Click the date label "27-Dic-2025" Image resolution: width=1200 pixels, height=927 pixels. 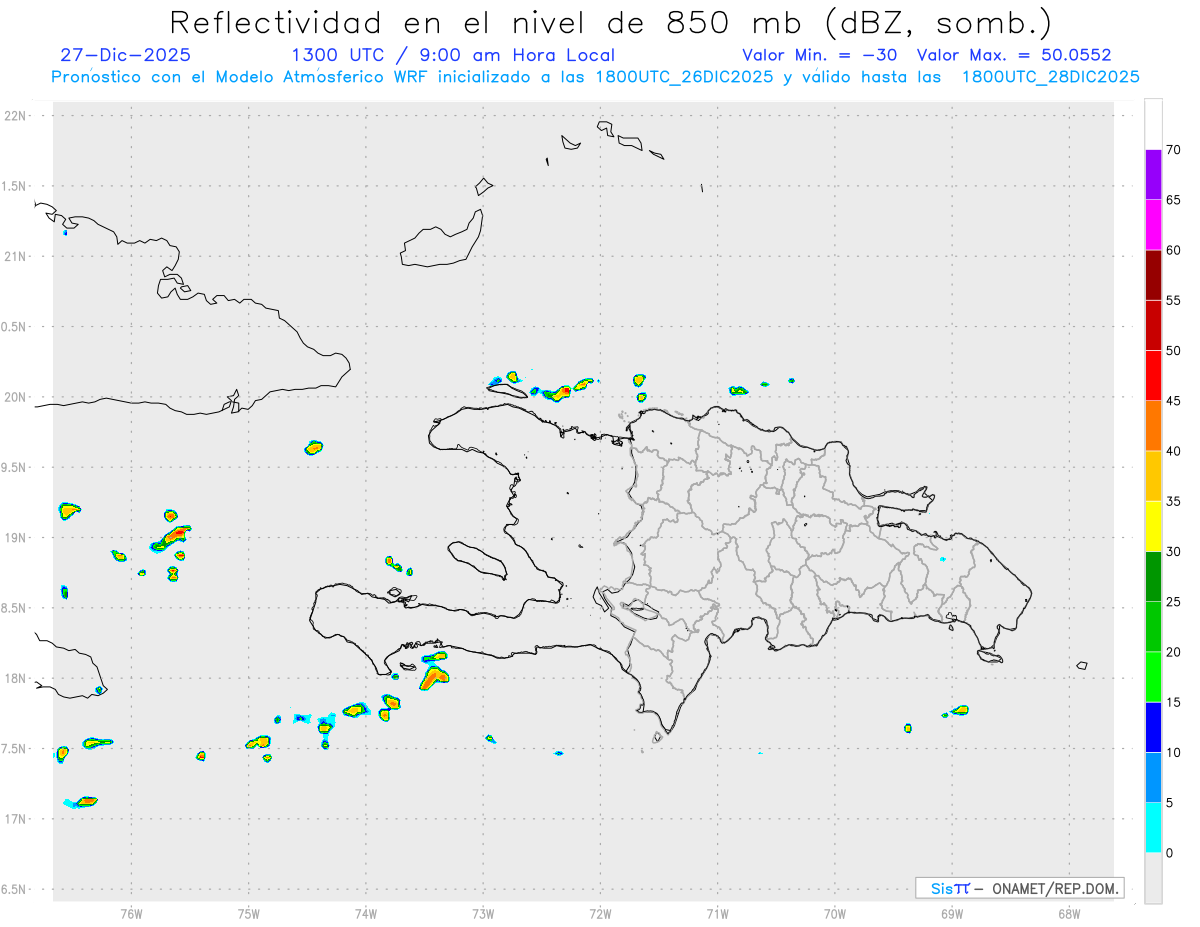point(126,55)
